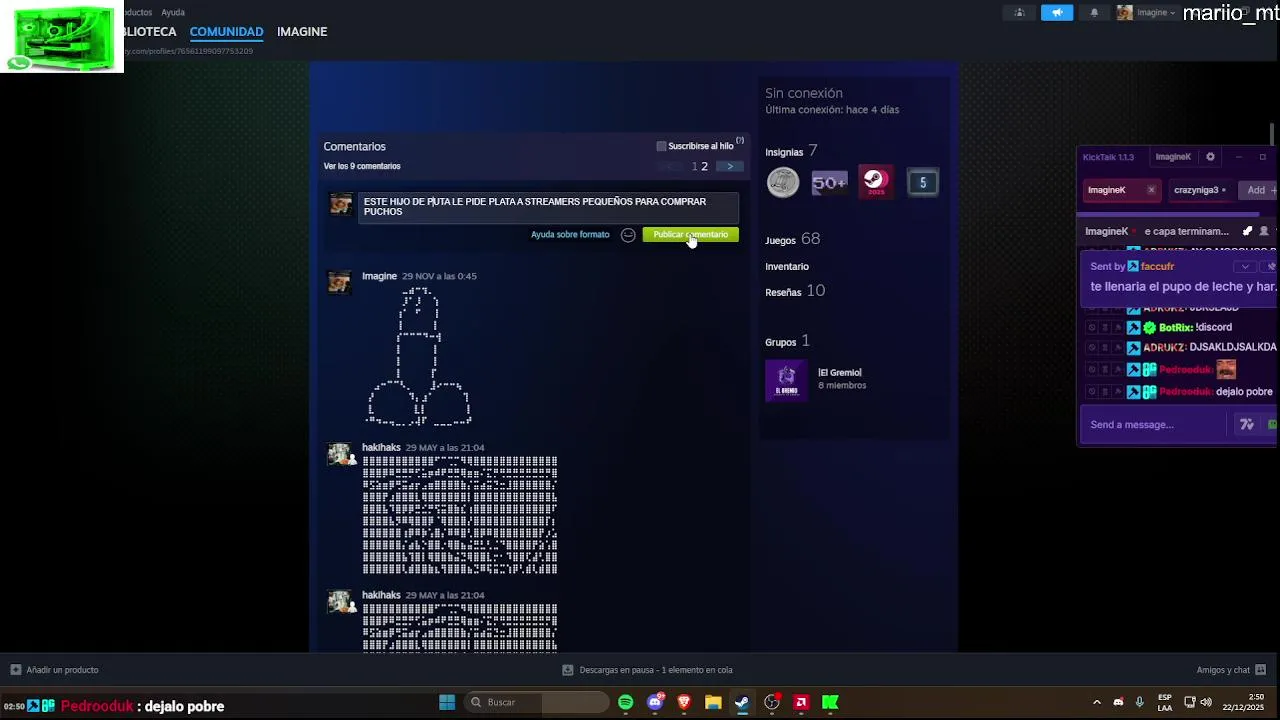Open the Ayuda menu
This screenshot has height=720, width=1280.
[173, 13]
